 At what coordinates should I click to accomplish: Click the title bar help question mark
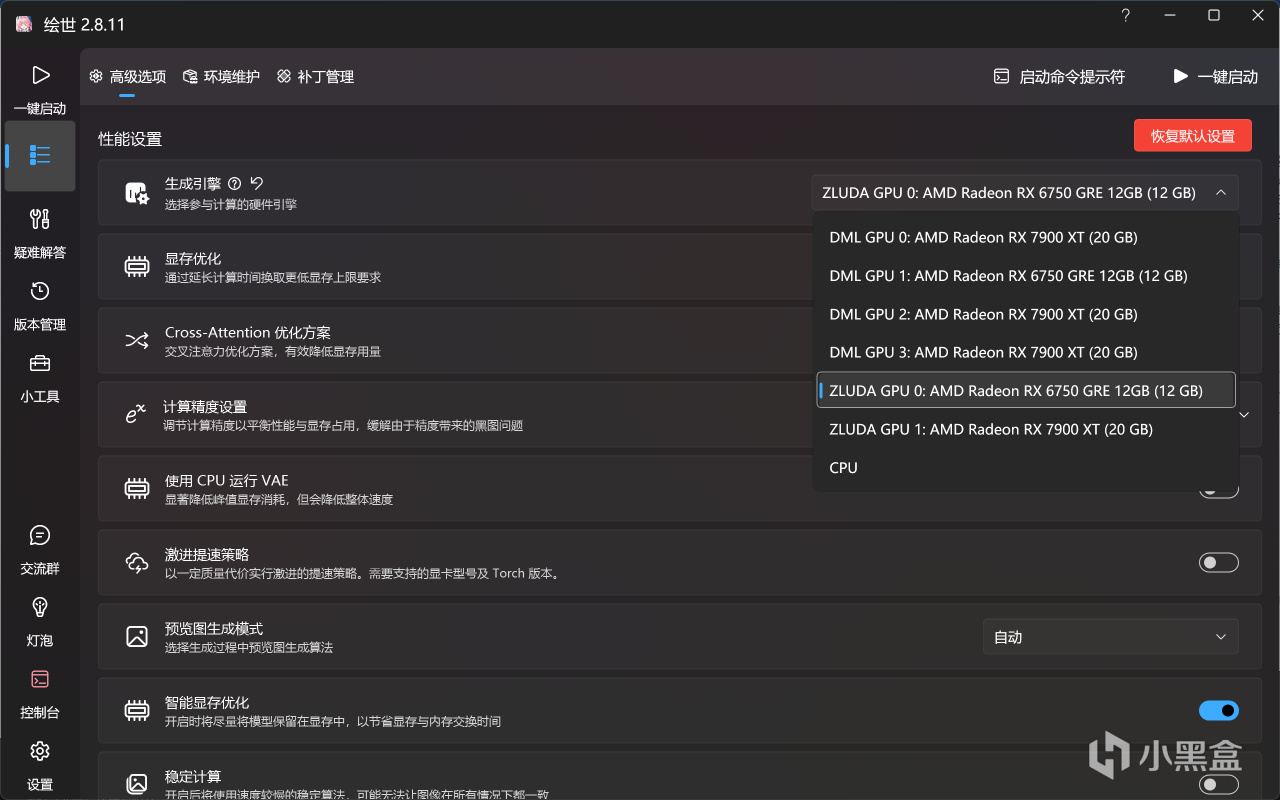[x=1126, y=15]
